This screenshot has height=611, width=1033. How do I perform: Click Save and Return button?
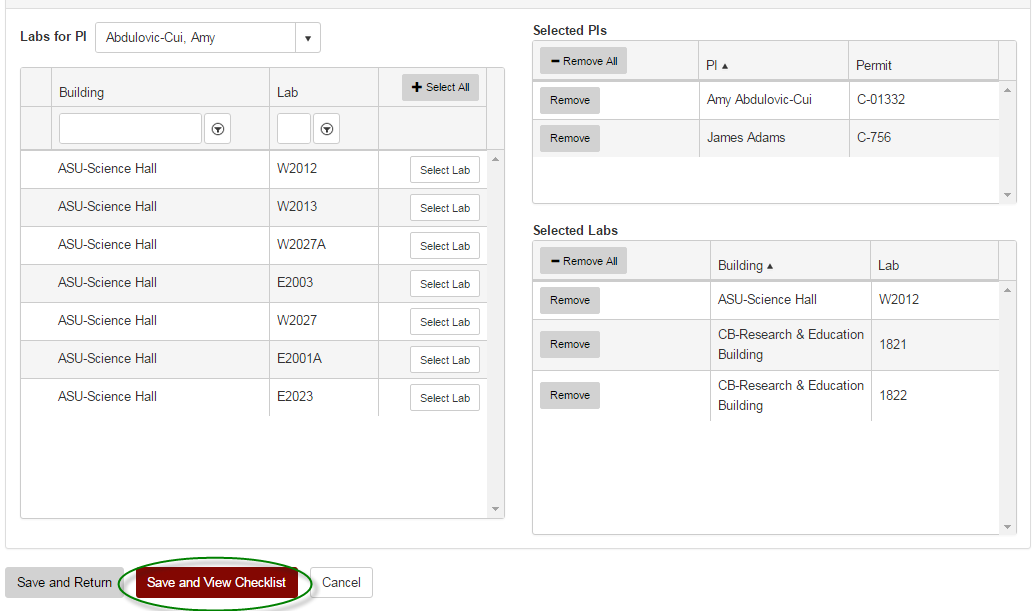[x=65, y=583]
